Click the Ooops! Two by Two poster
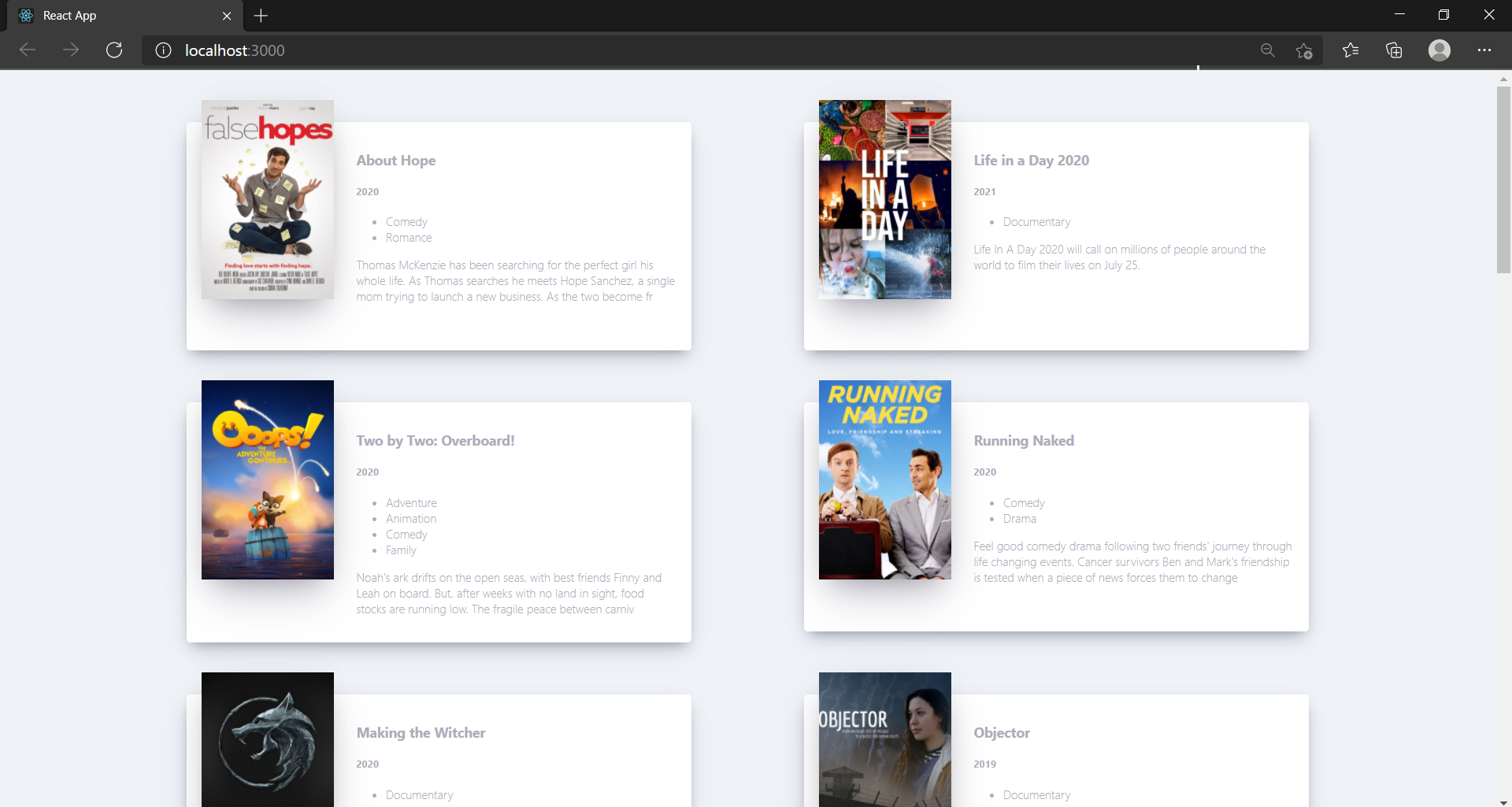 pyautogui.click(x=268, y=479)
